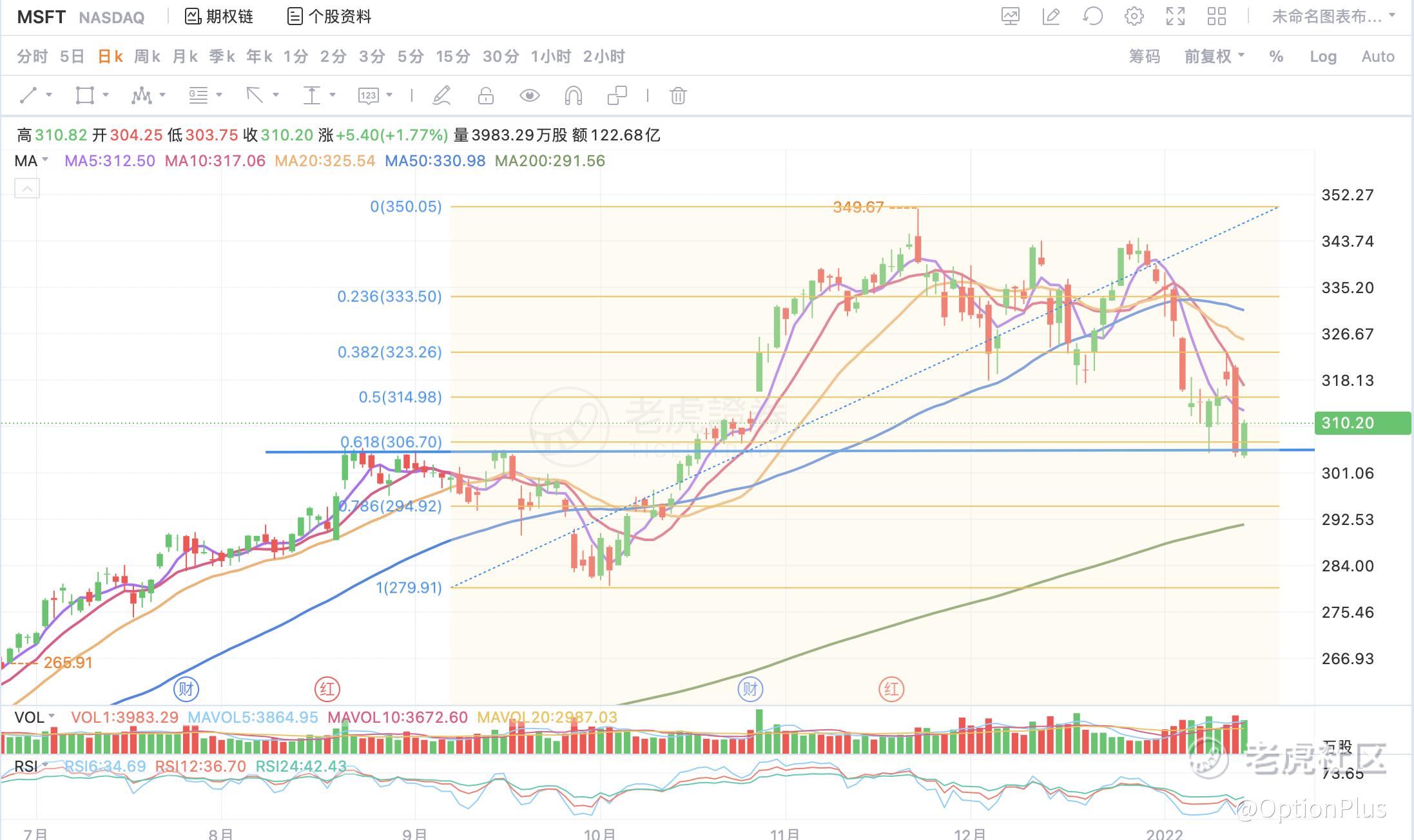Open the chart compare icon in header
Screen dimensions: 1414x840
(x=1010, y=16)
